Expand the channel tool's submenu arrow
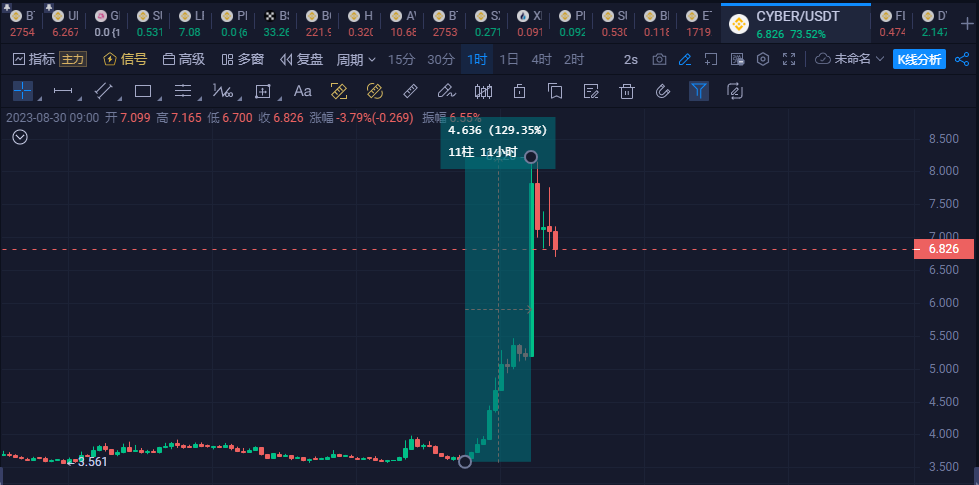 coord(118,99)
